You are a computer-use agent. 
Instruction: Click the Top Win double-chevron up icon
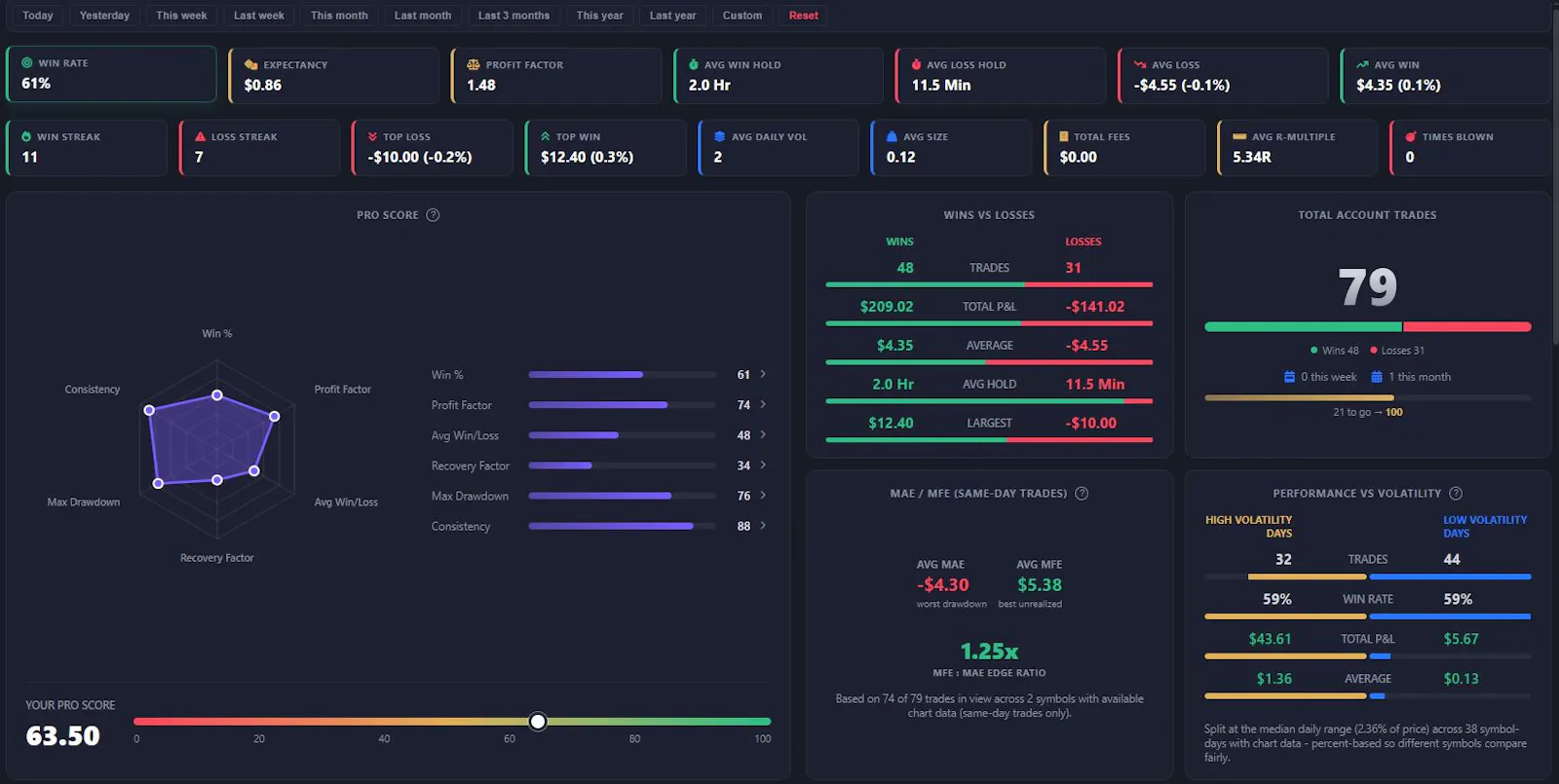[x=546, y=136]
